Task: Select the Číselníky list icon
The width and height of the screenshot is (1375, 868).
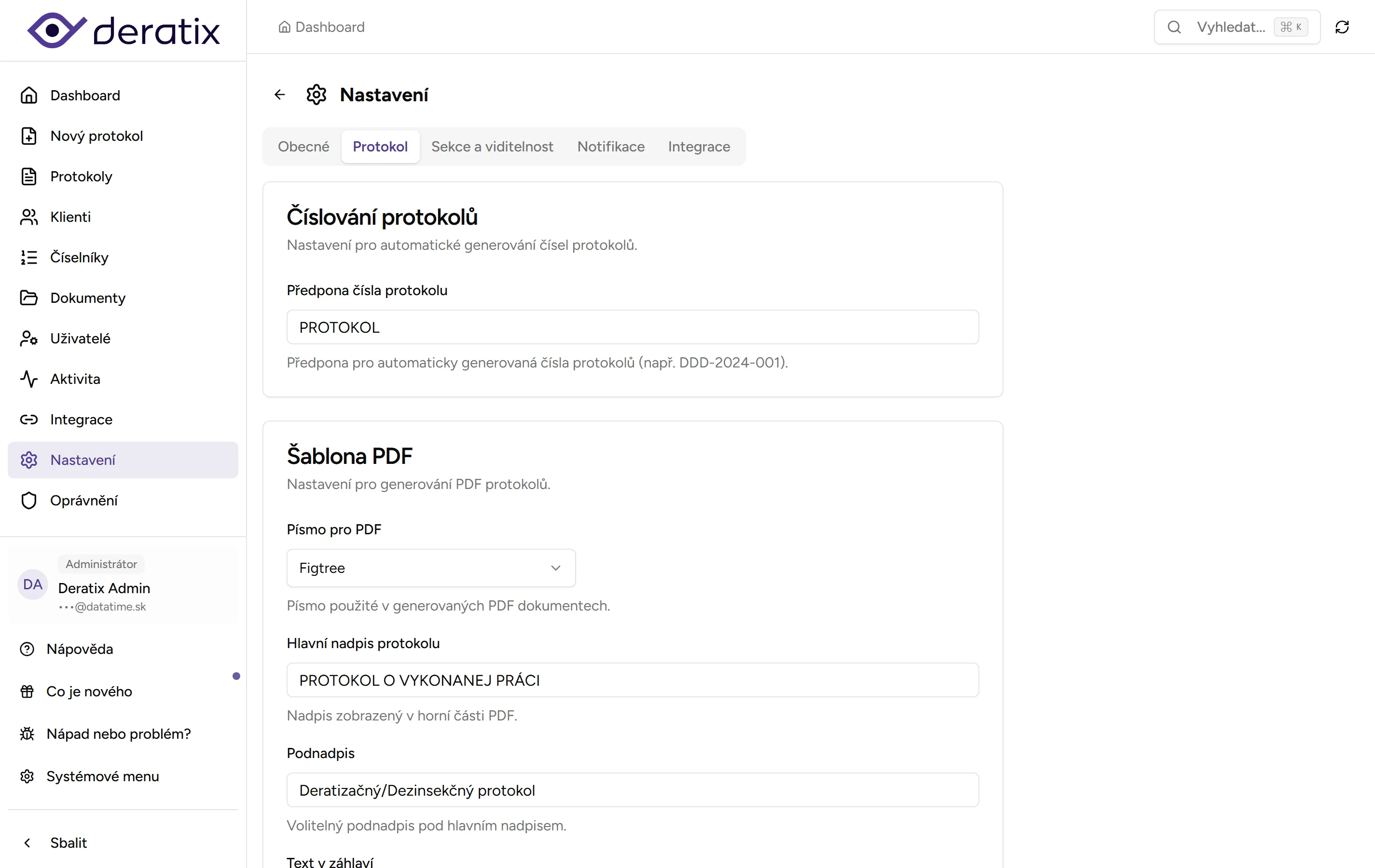Action: coord(29,258)
